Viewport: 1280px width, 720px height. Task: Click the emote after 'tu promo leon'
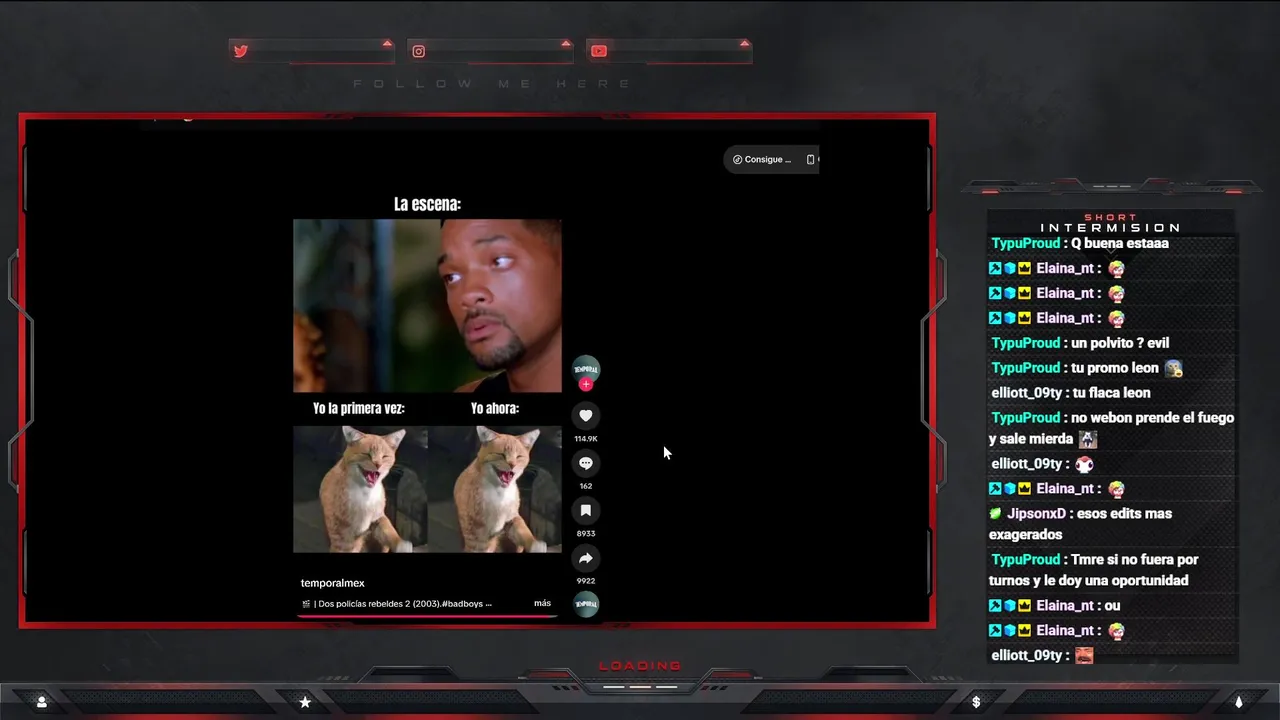(1174, 368)
